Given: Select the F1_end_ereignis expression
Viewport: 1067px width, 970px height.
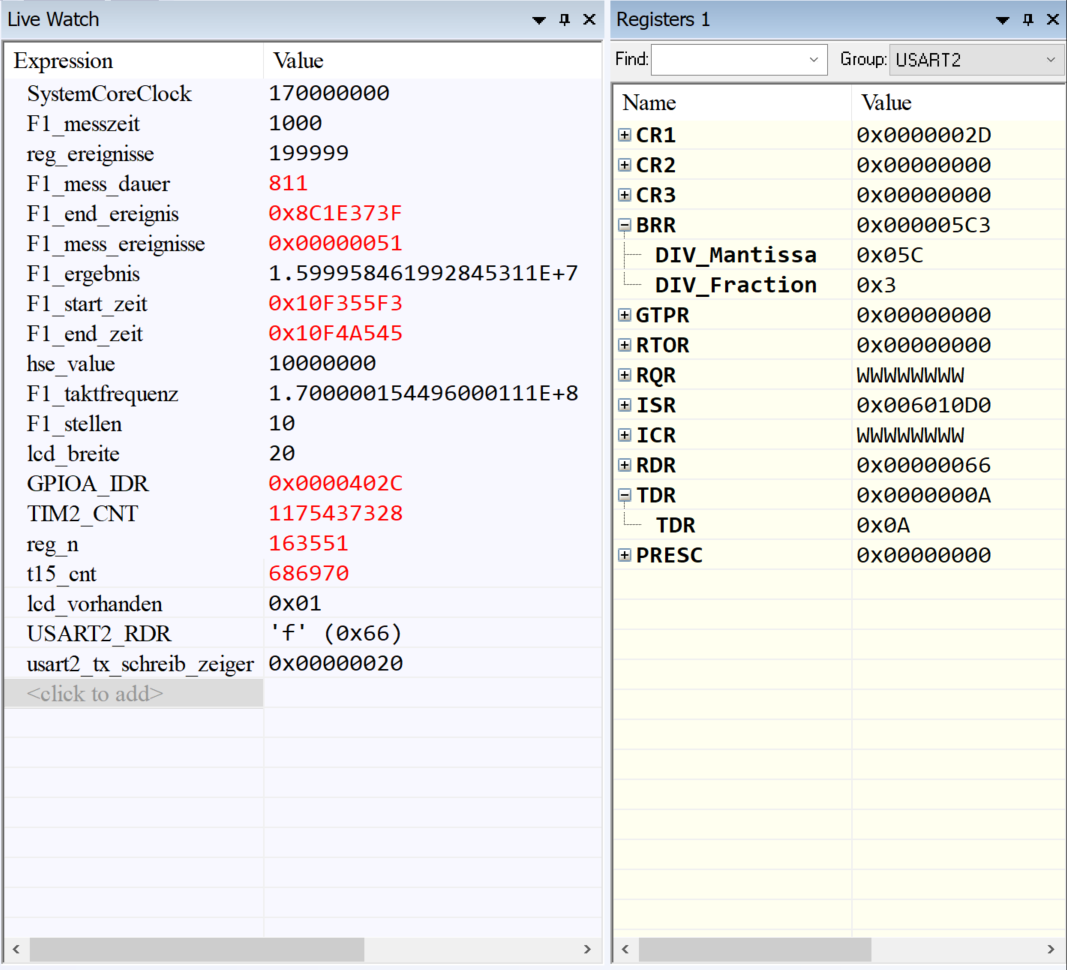Looking at the screenshot, I should pyautogui.click(x=103, y=213).
